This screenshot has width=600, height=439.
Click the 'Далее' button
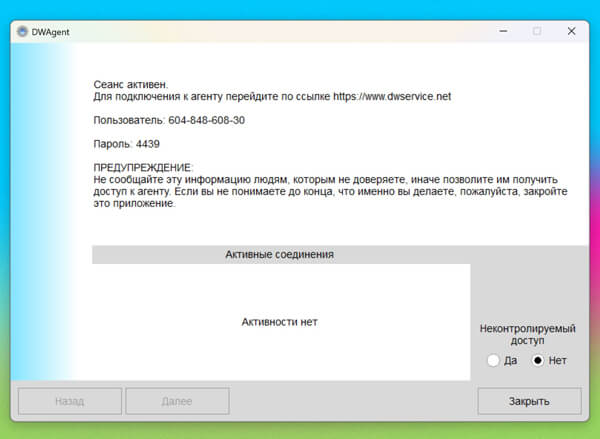tap(177, 401)
